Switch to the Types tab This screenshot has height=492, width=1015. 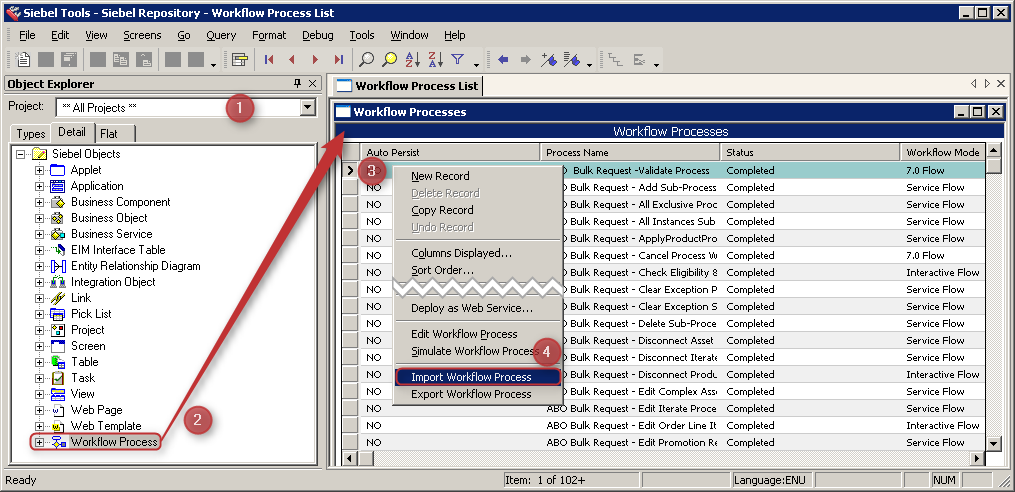[31, 133]
